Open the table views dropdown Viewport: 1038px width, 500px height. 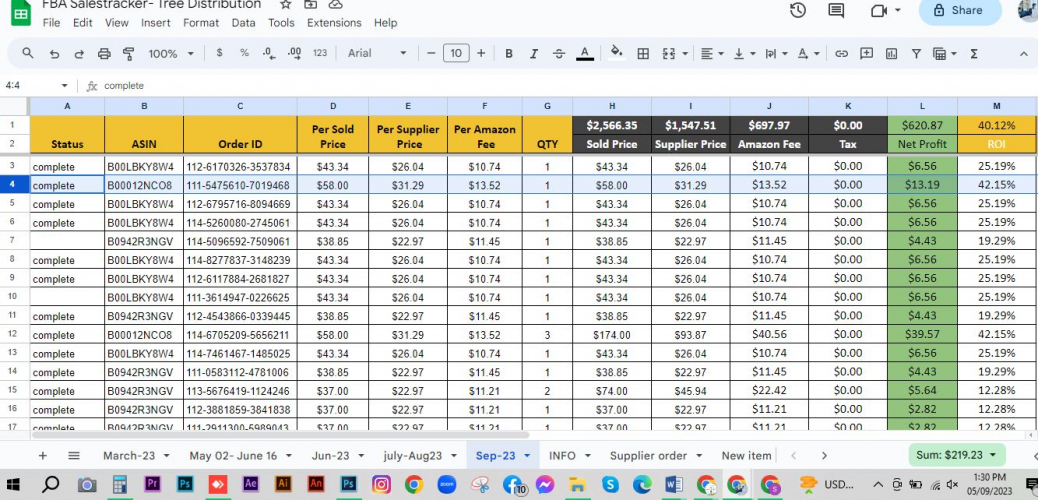(x=944, y=54)
